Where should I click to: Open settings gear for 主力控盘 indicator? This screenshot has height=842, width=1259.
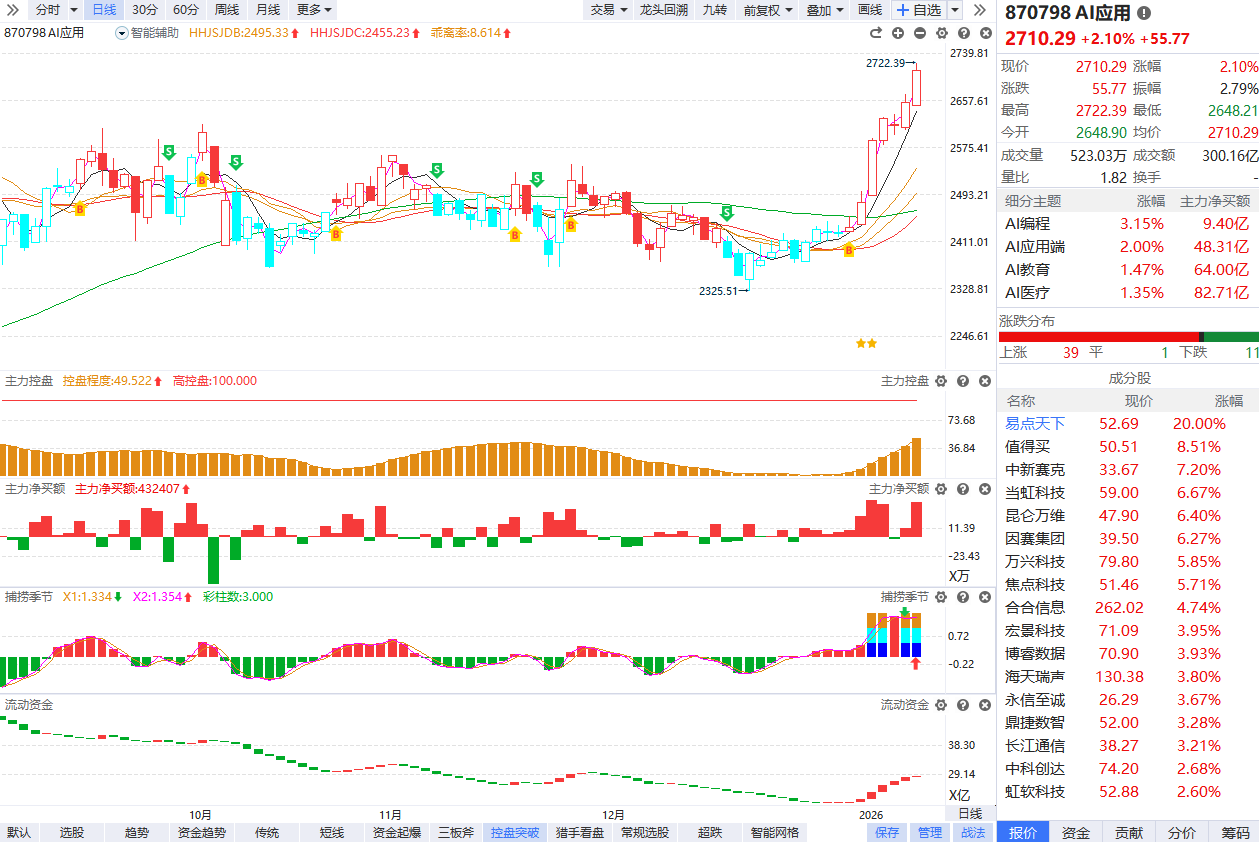[940, 381]
